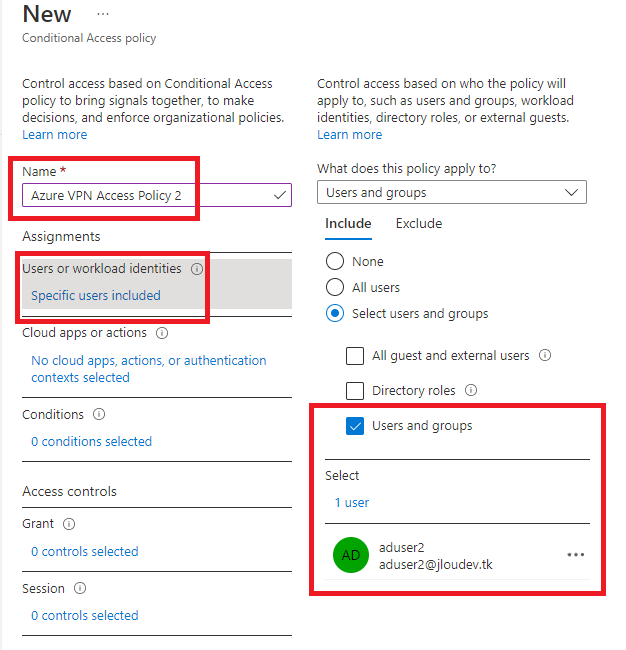Click the Directory roles info icon
Viewport: 626px width, 650px height.
[x=471, y=390]
